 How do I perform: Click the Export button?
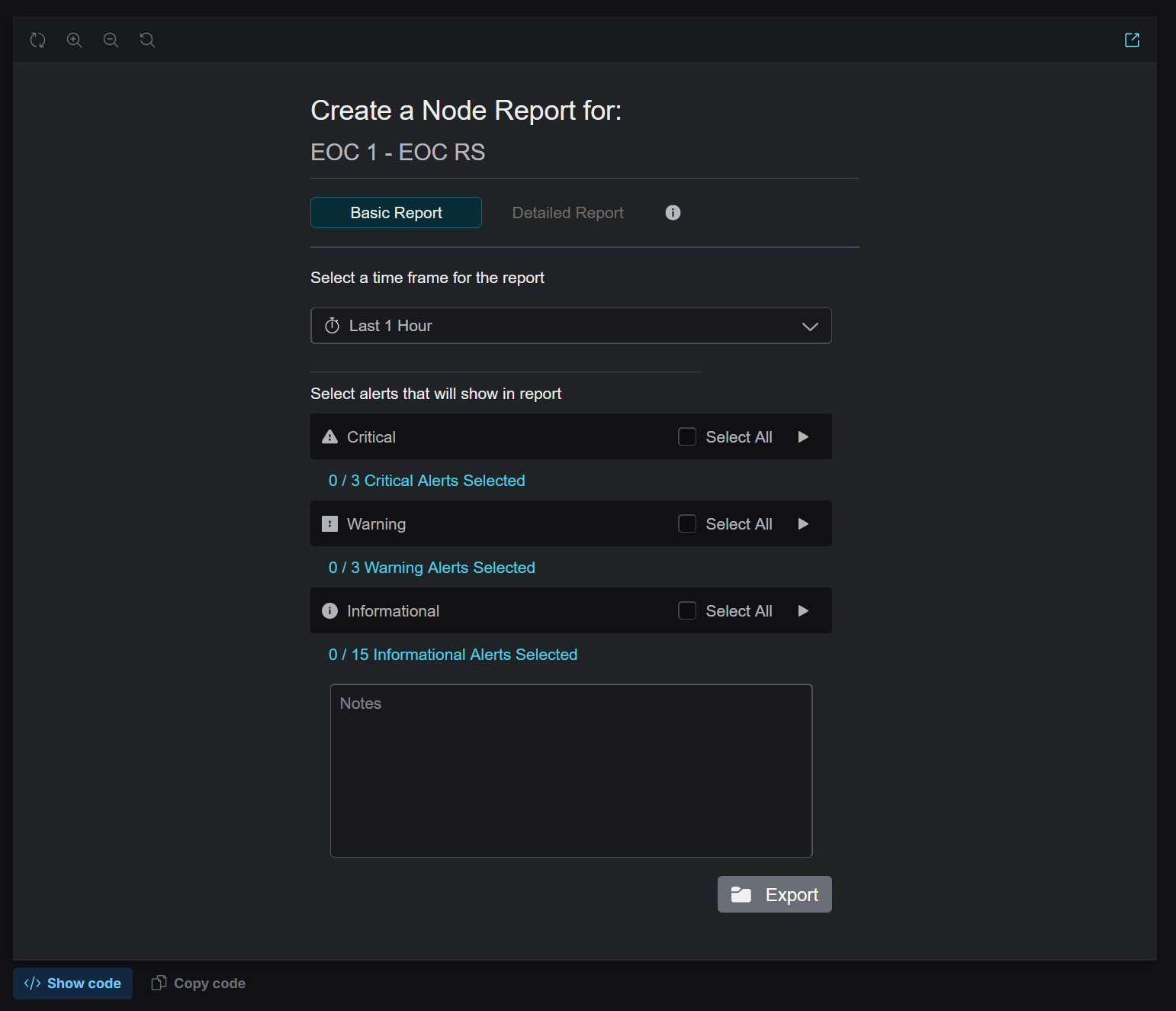pyautogui.click(x=774, y=894)
